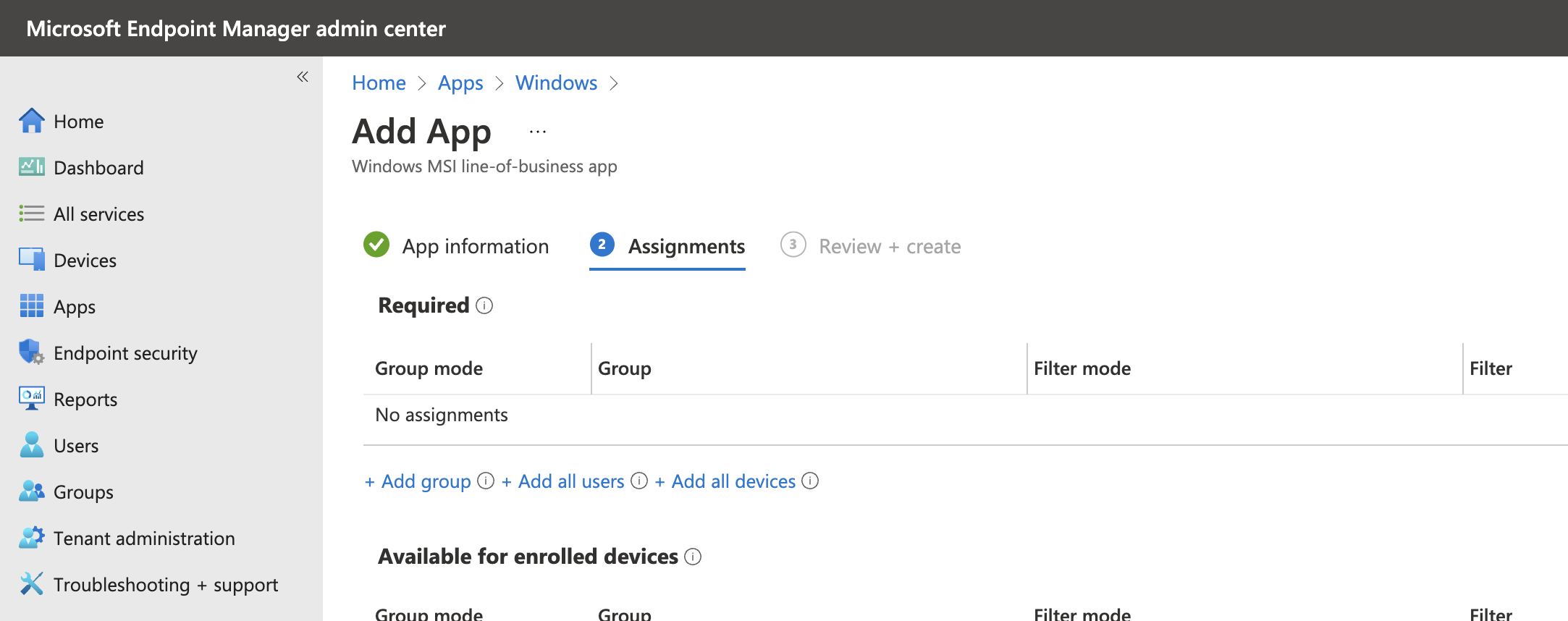Viewport: 1568px width, 621px height.
Task: Open Endpoint security in the sidebar
Action: [125, 353]
